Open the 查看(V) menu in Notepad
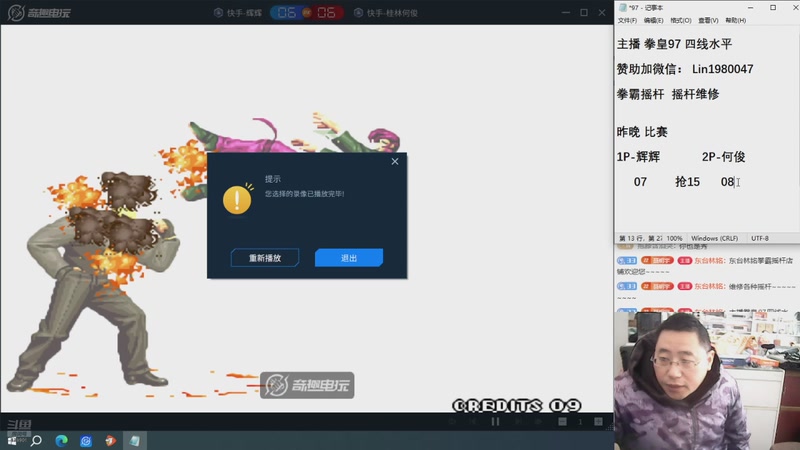This screenshot has height=450, width=800. coord(708,20)
